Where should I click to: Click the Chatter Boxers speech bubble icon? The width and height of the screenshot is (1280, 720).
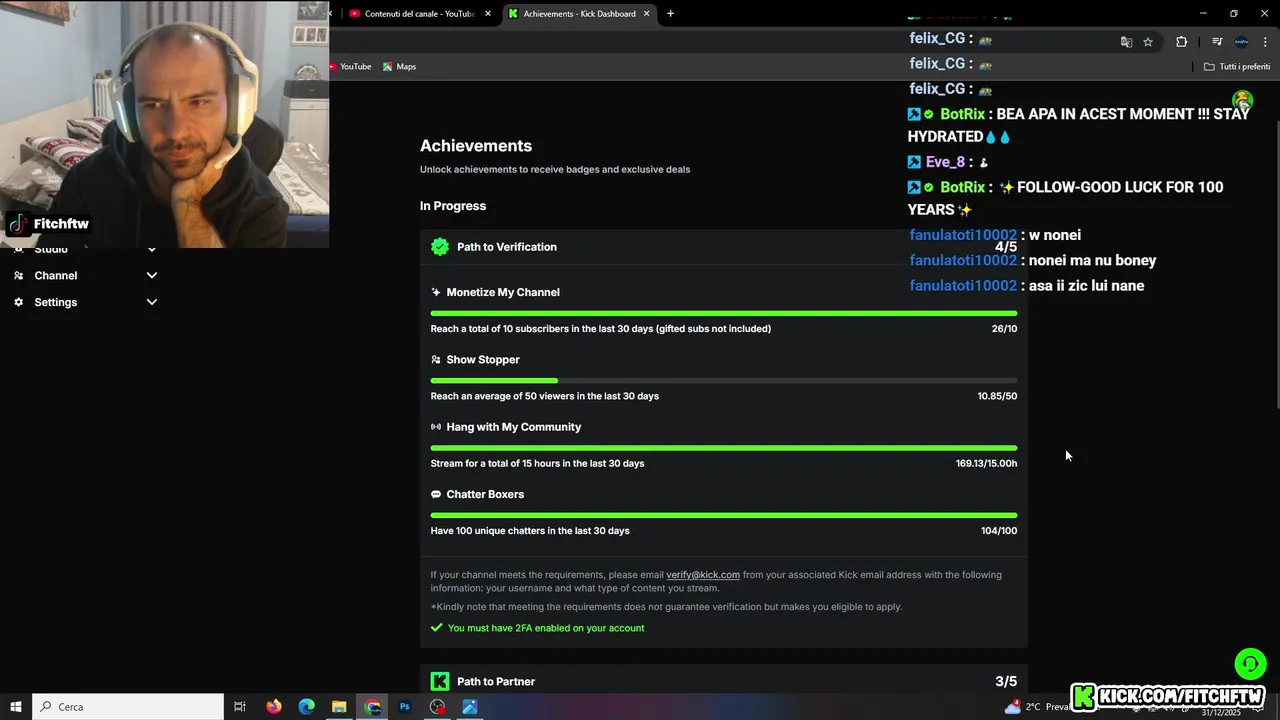(436, 494)
